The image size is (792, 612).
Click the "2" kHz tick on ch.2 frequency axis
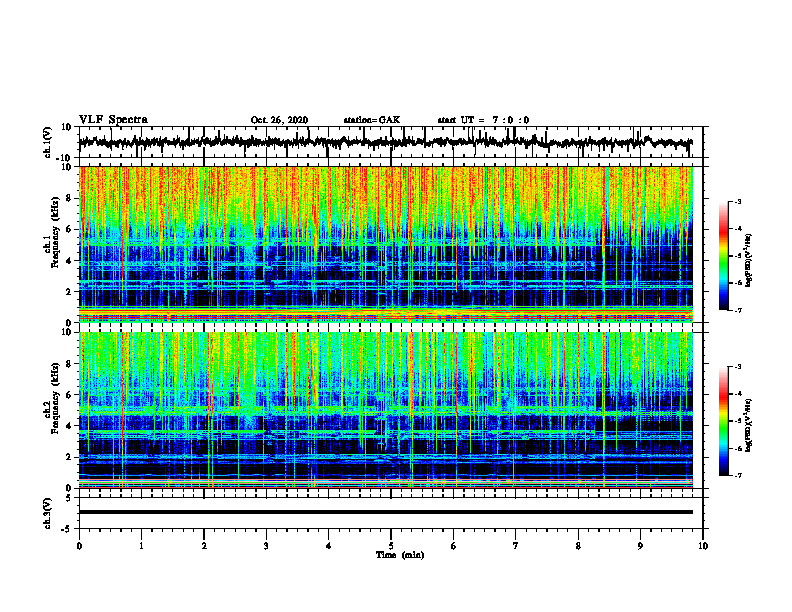[x=69, y=457]
